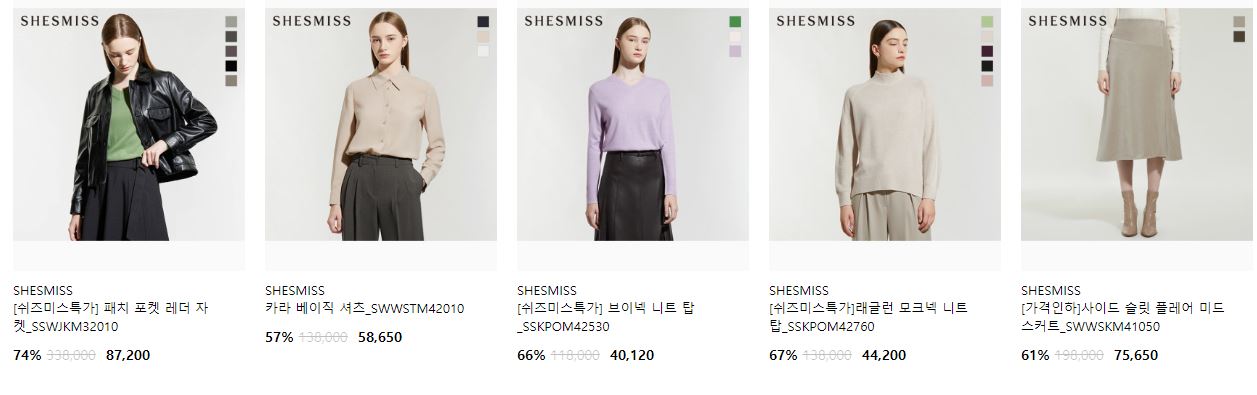Open leather jacket product image

tap(129, 125)
